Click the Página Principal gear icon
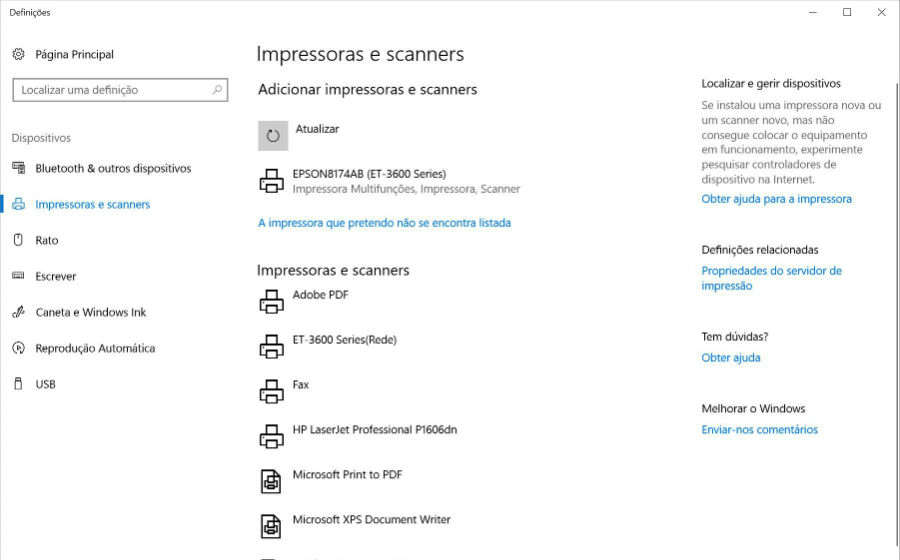The height and width of the screenshot is (560, 900). [x=18, y=55]
